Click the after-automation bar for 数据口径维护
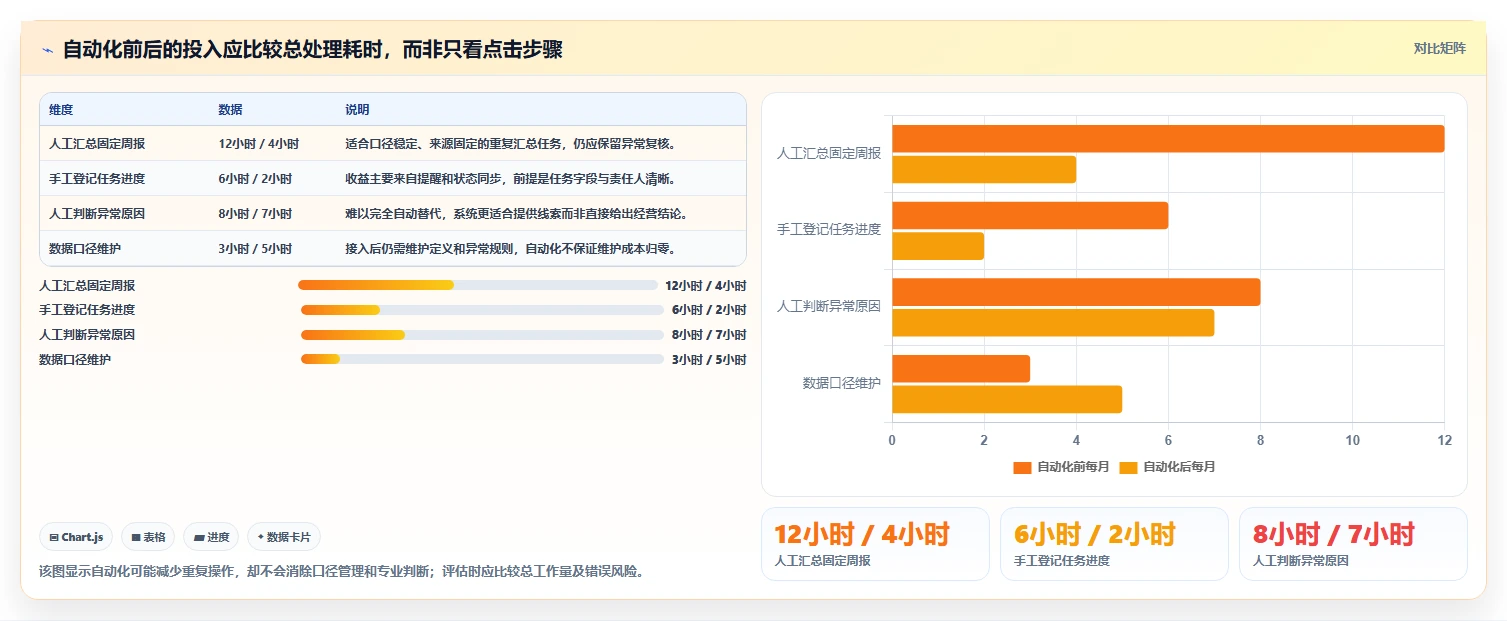 [1007, 399]
